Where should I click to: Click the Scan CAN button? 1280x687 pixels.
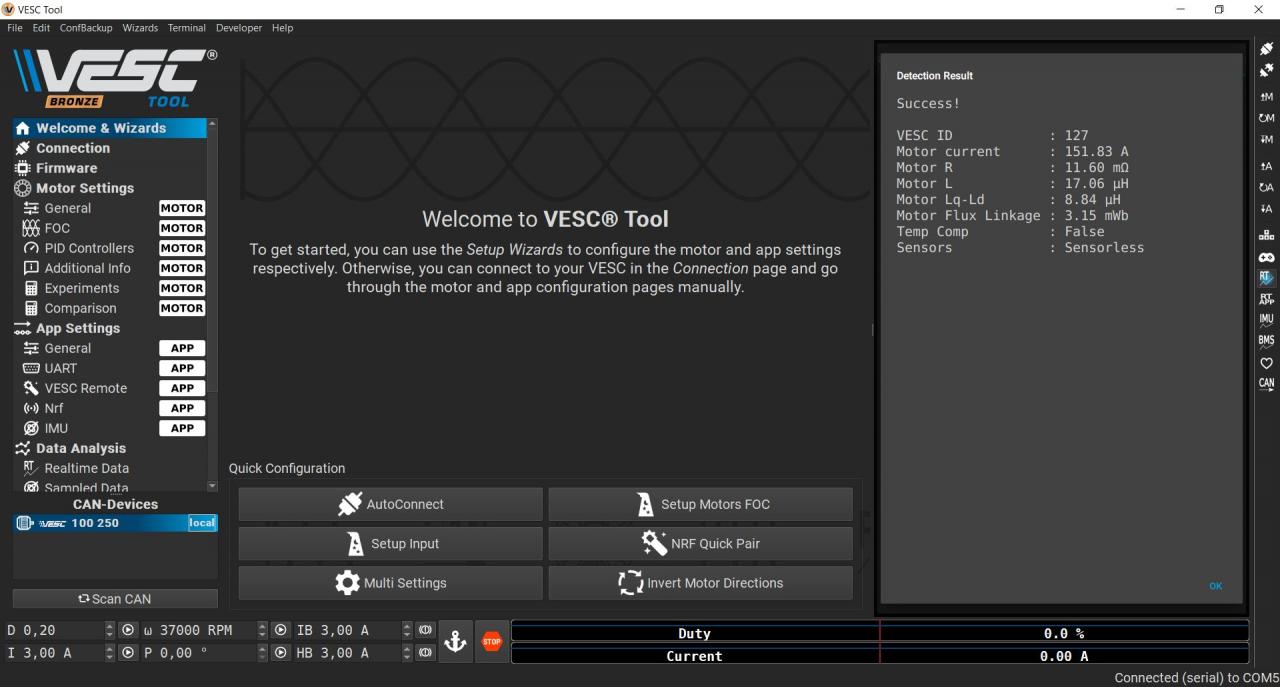(115, 599)
